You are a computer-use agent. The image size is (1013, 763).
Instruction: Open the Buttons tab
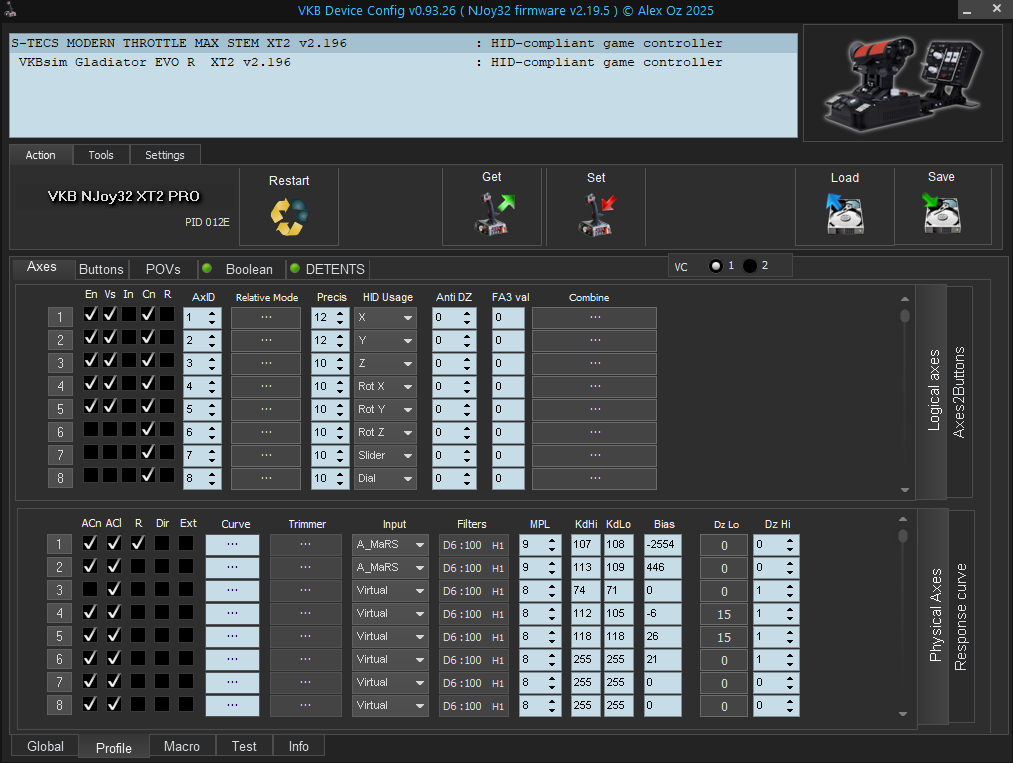click(x=101, y=269)
